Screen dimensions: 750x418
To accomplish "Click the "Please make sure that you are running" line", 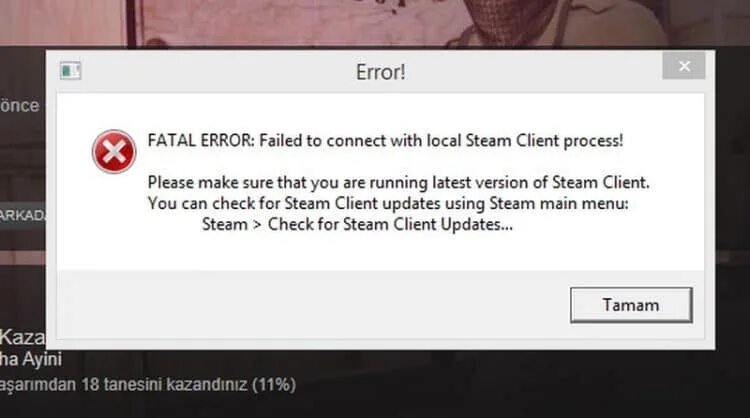I will tap(398, 183).
